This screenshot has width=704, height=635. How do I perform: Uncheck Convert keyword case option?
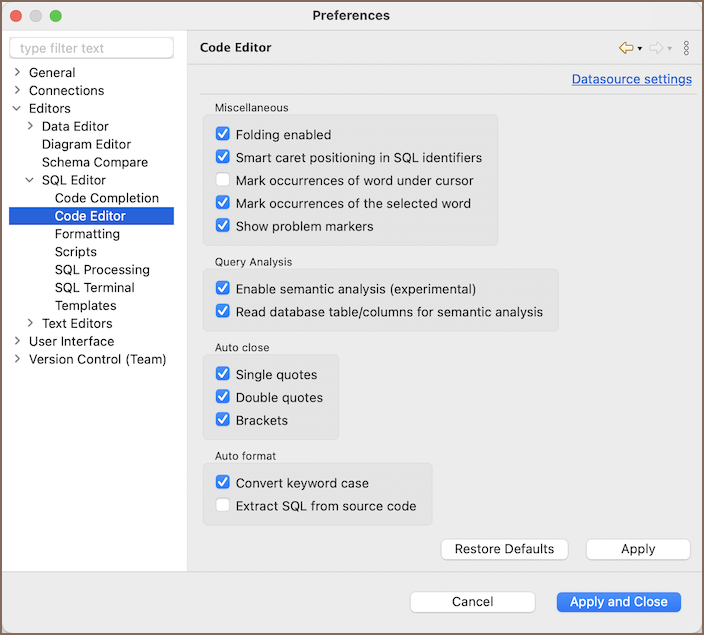coord(223,483)
